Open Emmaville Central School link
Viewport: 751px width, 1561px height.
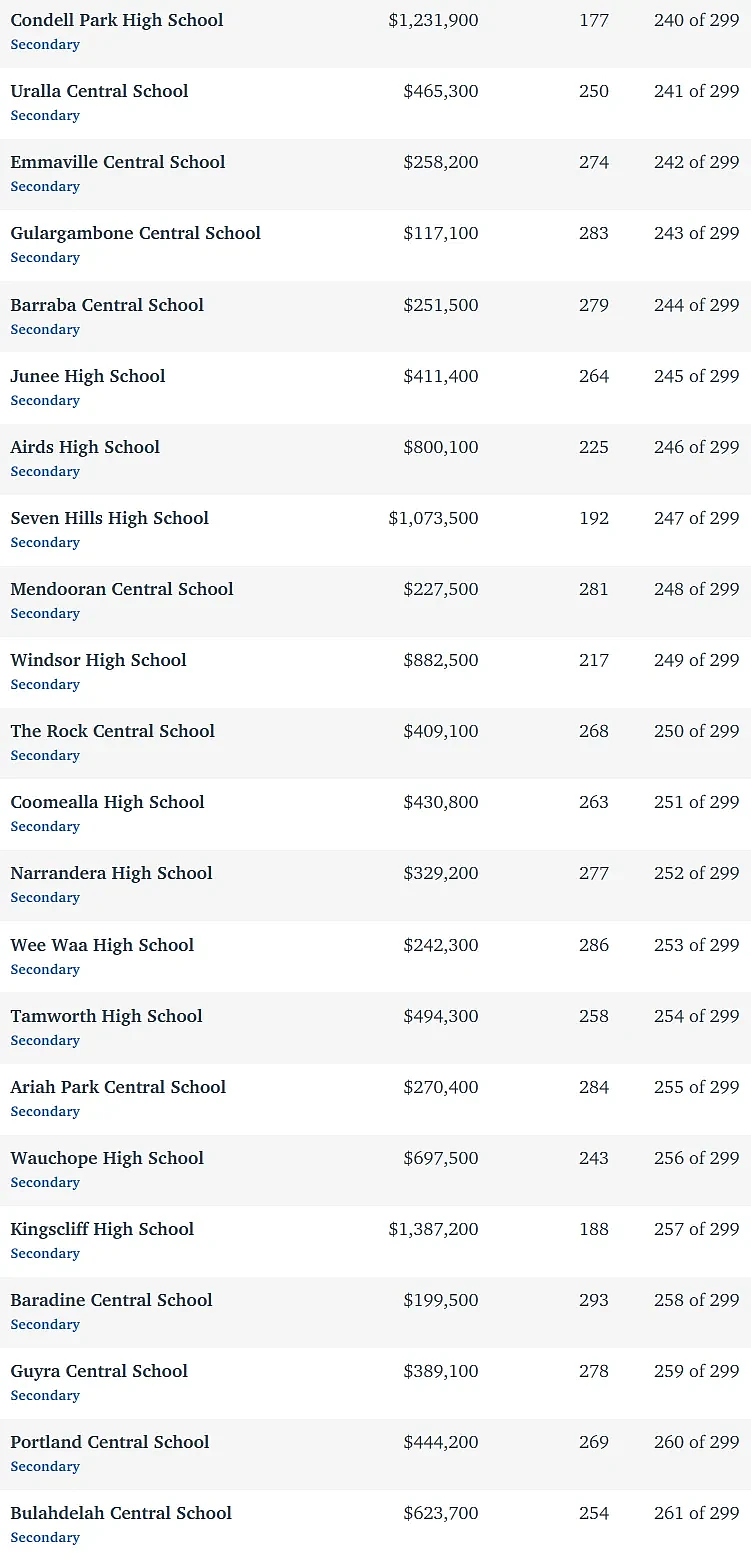coord(118,162)
